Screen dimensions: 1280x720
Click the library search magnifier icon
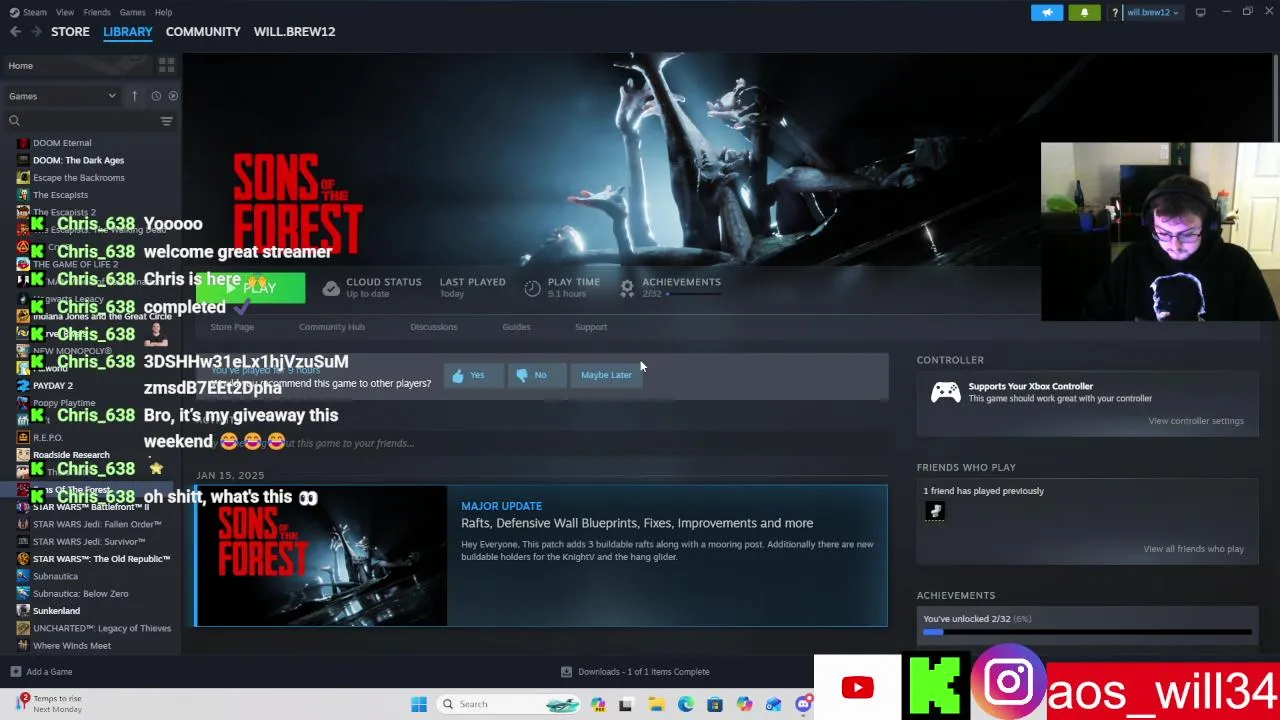[14, 121]
